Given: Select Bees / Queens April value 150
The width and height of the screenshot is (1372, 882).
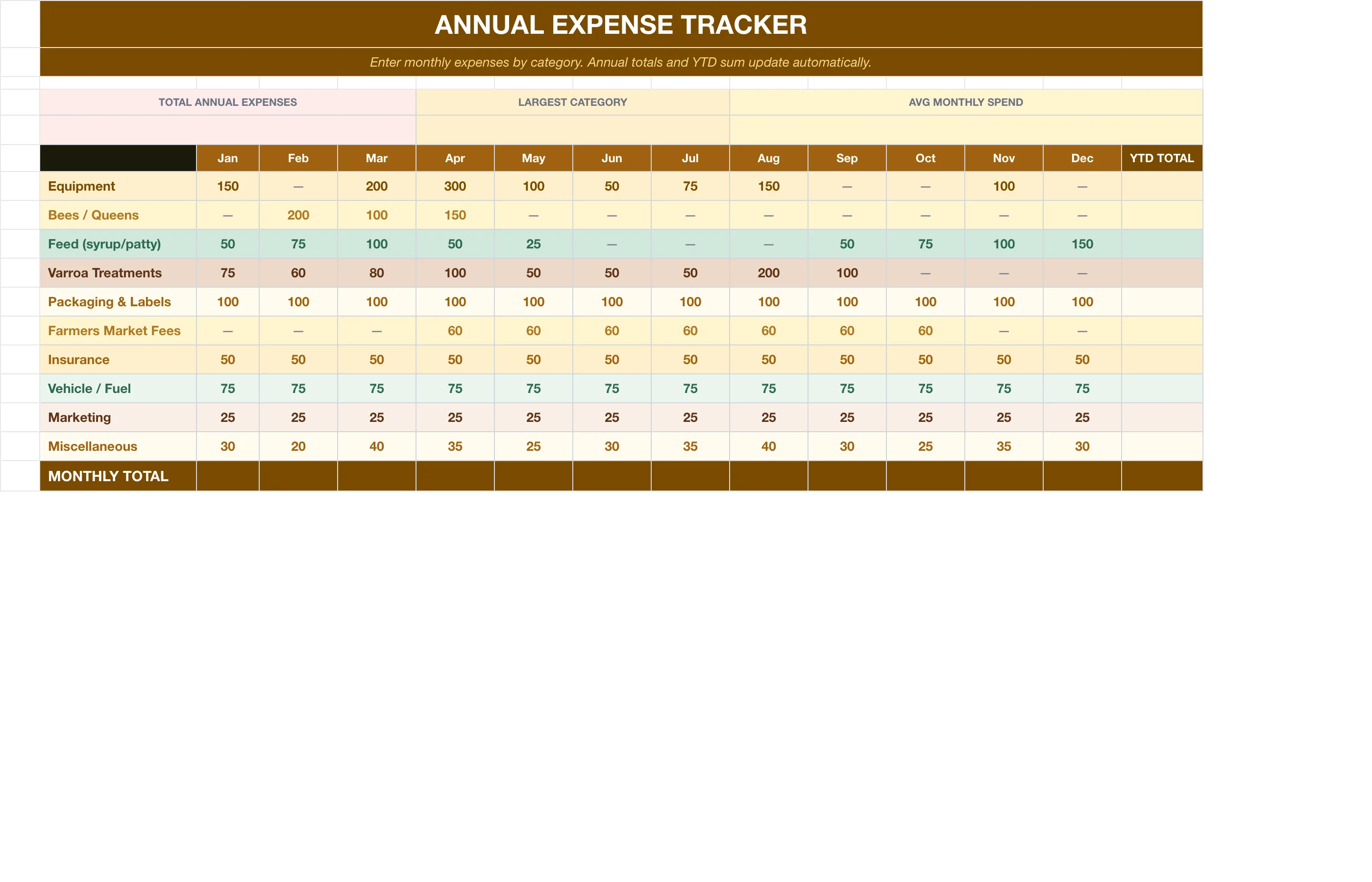Looking at the screenshot, I should coord(455,215).
